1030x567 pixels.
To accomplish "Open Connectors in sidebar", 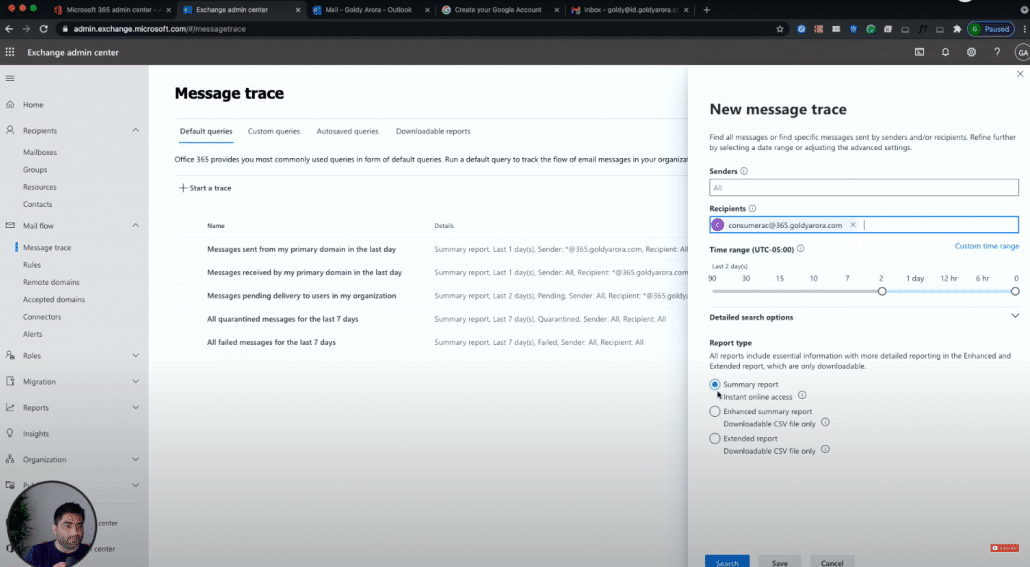I will (x=42, y=317).
